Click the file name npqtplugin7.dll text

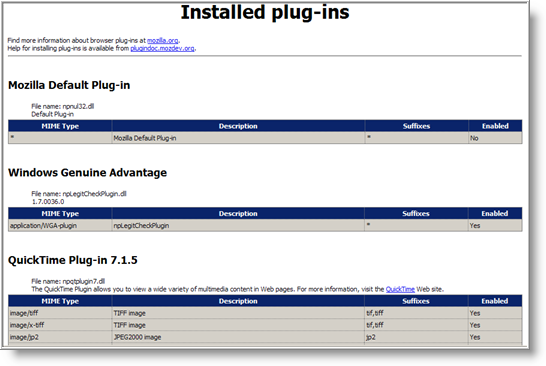click(x=68, y=281)
